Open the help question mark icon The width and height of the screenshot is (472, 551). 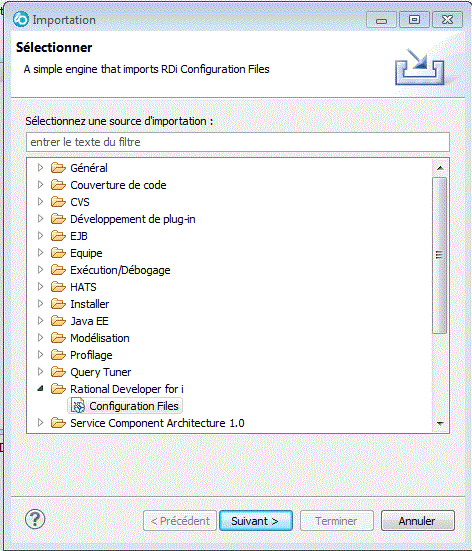click(x=35, y=519)
